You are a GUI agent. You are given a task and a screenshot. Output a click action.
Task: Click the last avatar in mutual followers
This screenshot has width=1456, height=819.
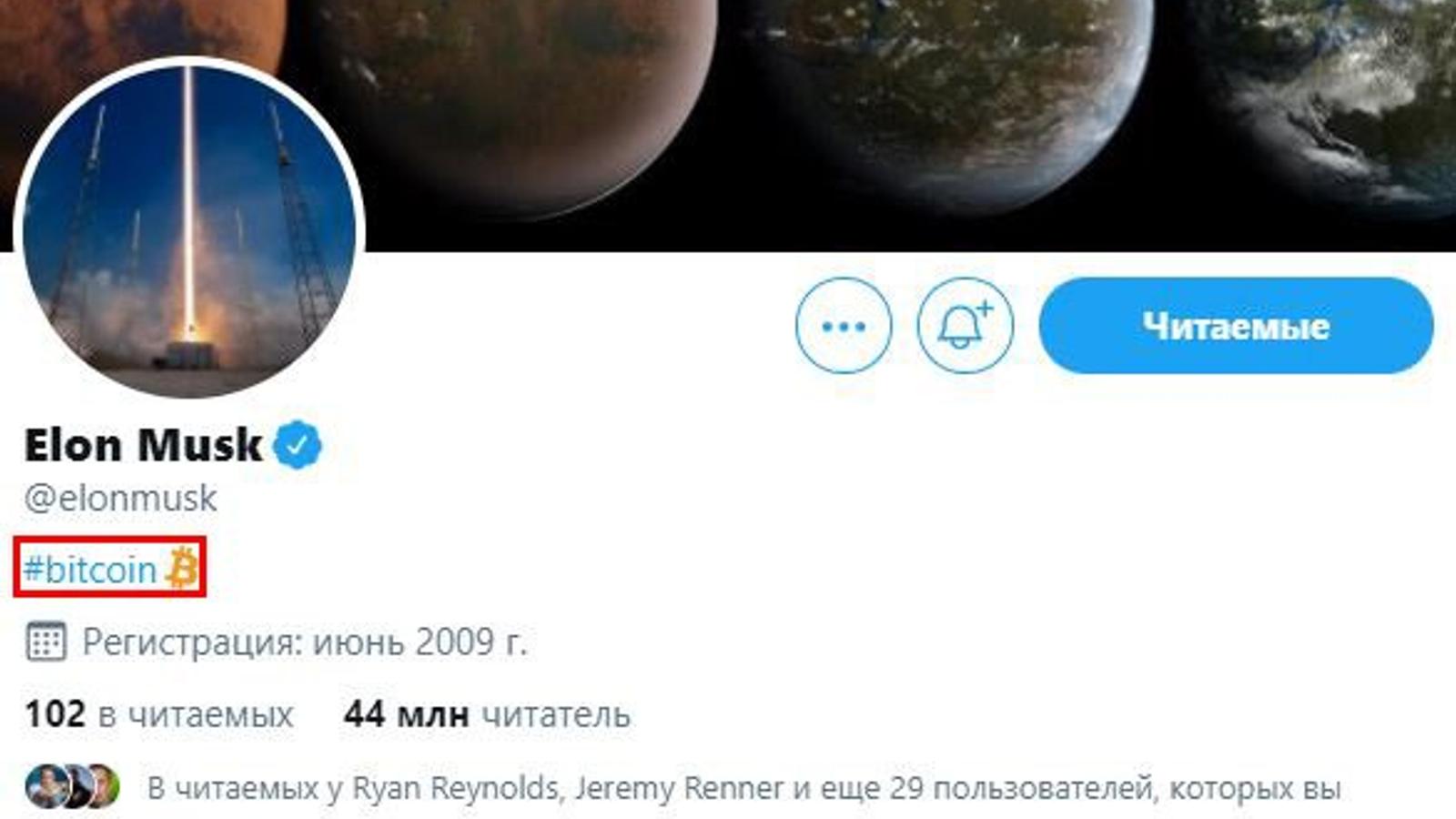pyautogui.click(x=102, y=787)
